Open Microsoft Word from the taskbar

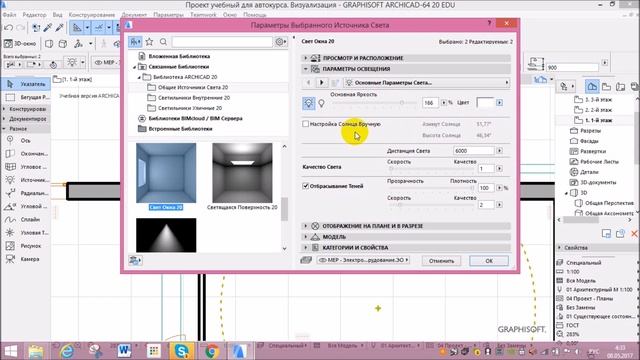124,351
